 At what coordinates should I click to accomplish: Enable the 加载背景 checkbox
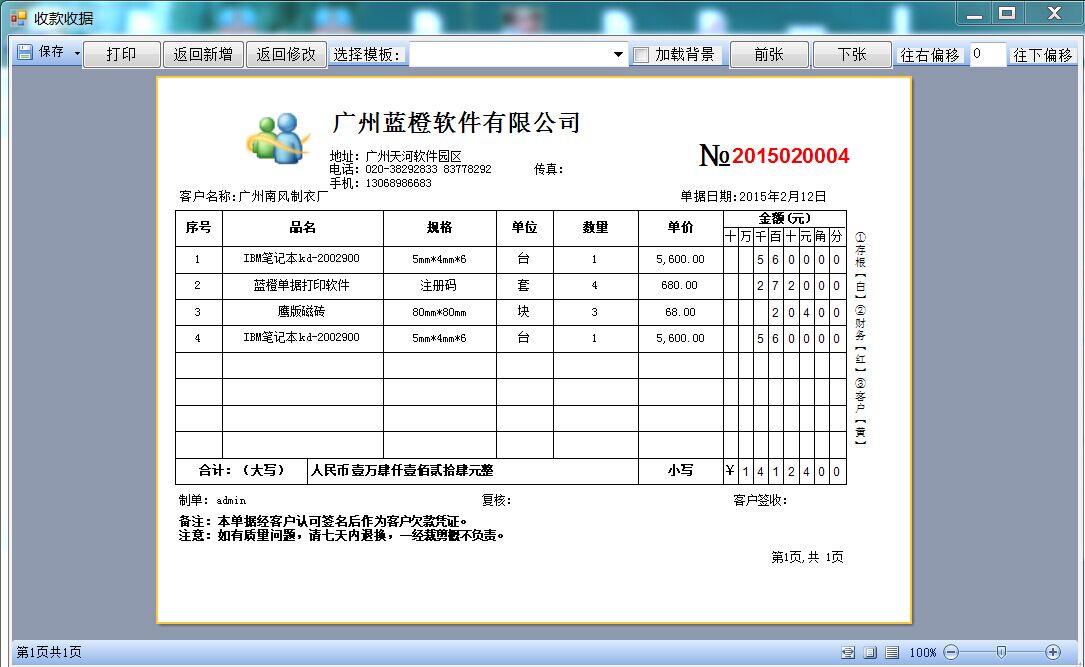pos(641,55)
